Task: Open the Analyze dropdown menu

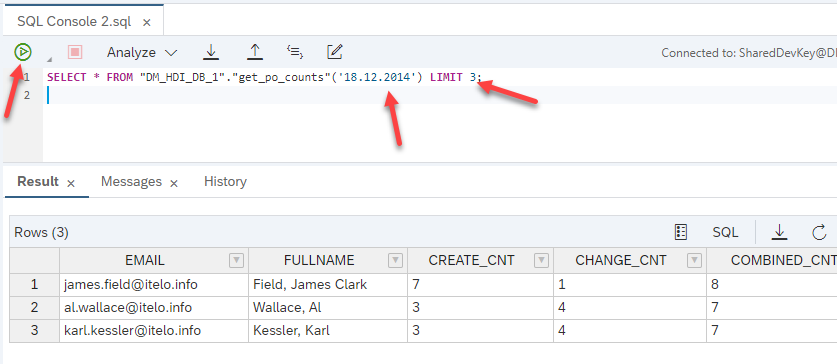Action: [x=141, y=52]
